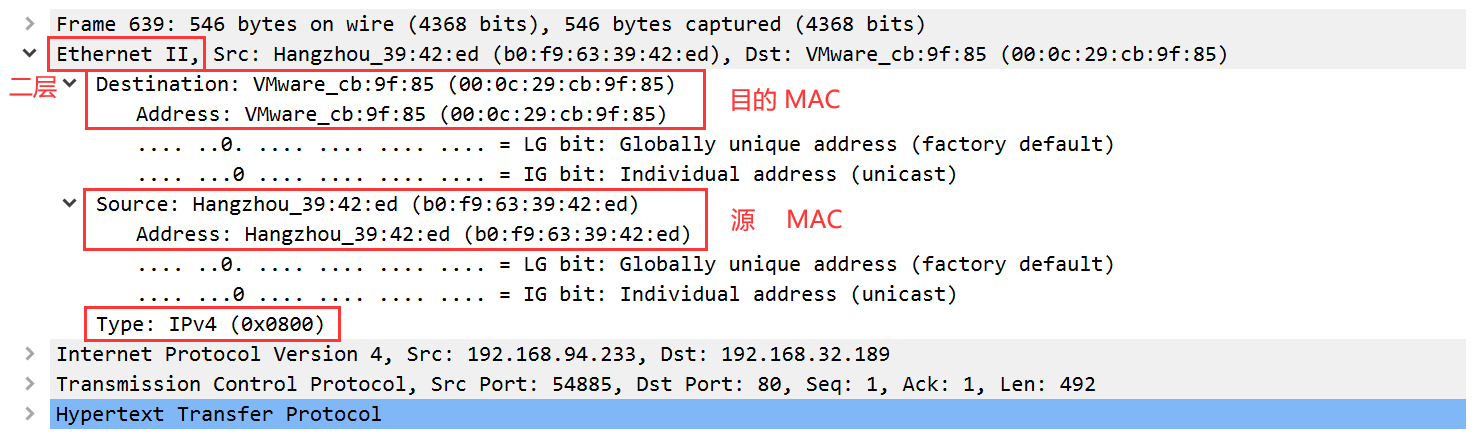Viewport: 1478px width, 434px height.
Task: Select the source LG bit line
Action: pos(625,264)
